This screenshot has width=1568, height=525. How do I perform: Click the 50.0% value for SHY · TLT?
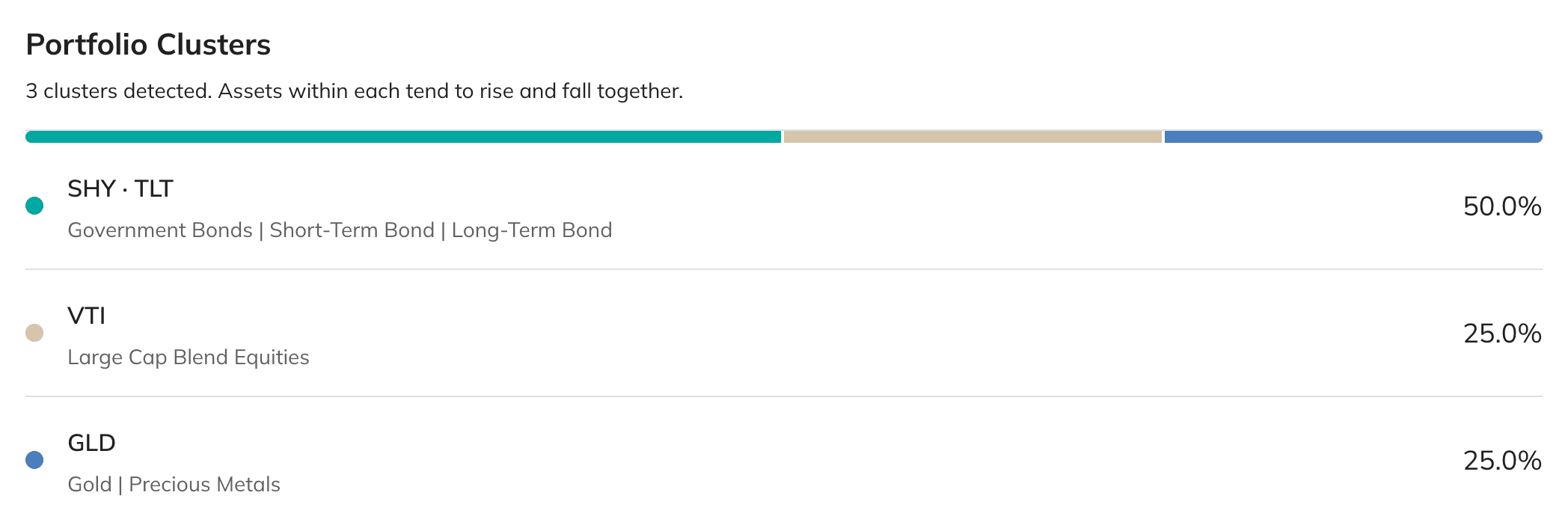point(1502,206)
